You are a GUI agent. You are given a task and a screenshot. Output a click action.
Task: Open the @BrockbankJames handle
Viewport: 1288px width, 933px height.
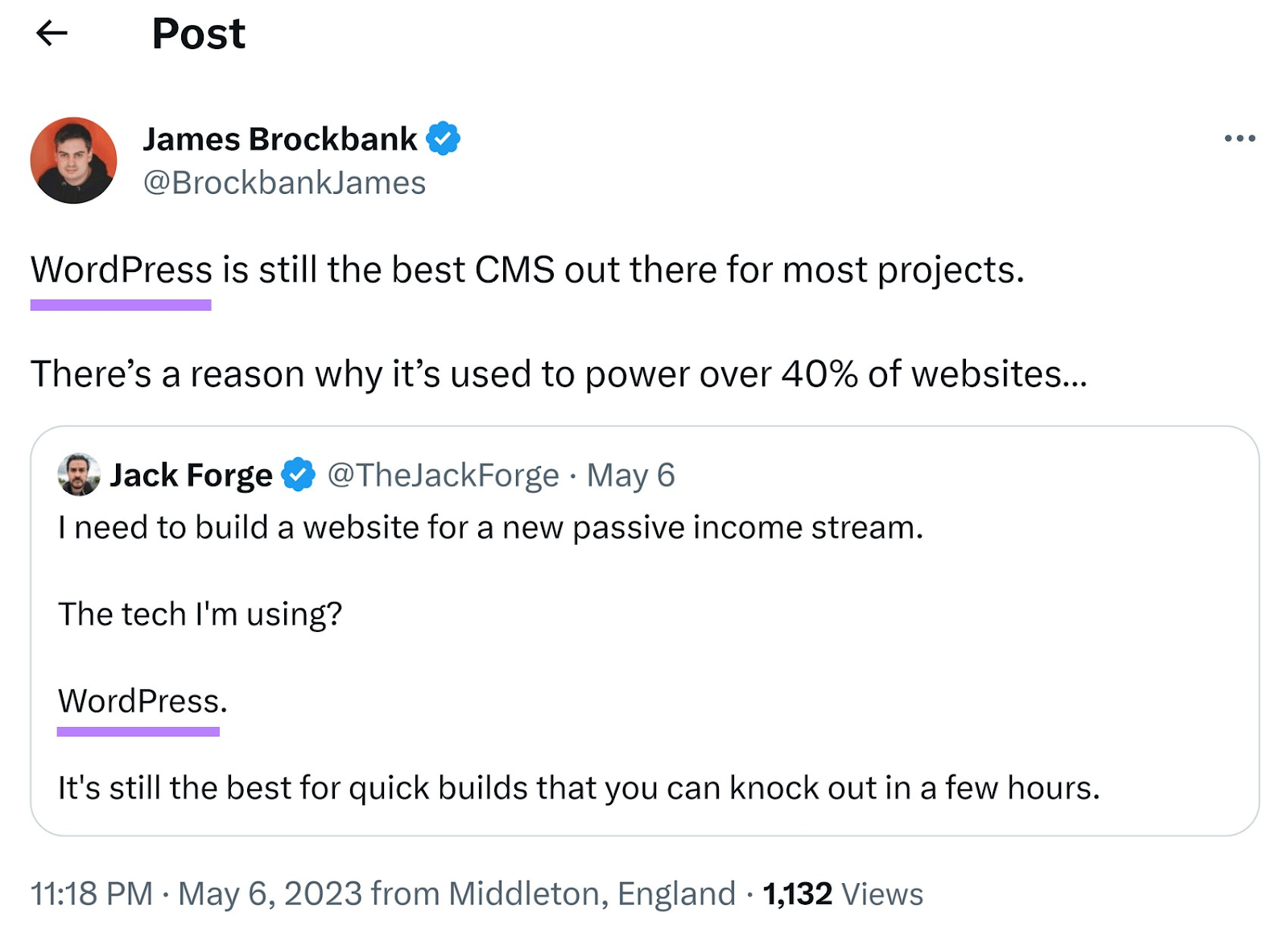(x=283, y=183)
